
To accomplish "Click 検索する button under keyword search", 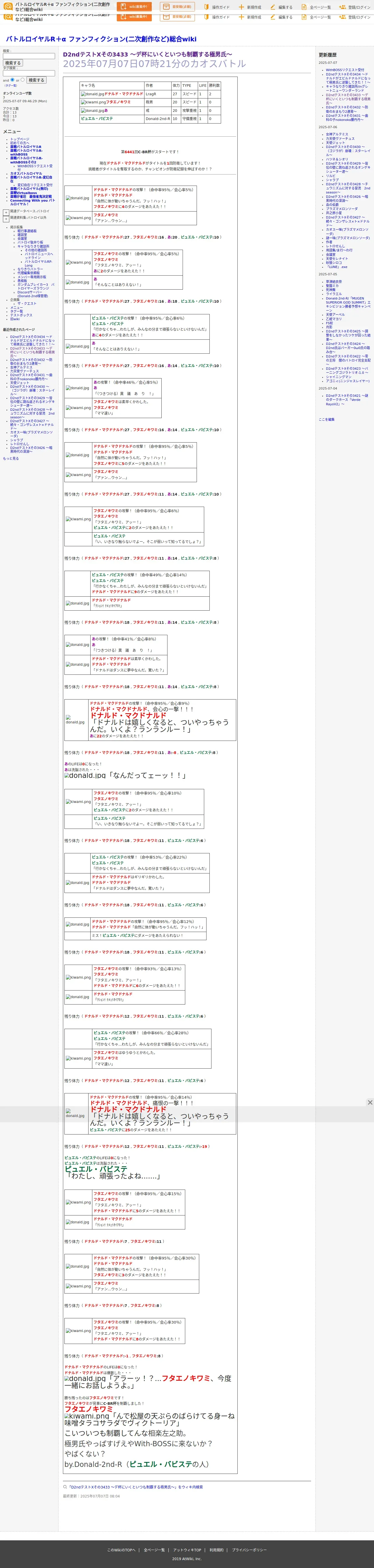I will click(13, 63).
